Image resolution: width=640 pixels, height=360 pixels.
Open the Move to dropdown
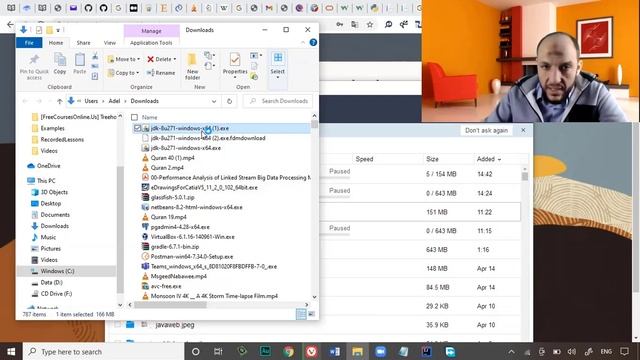click(x=124, y=59)
